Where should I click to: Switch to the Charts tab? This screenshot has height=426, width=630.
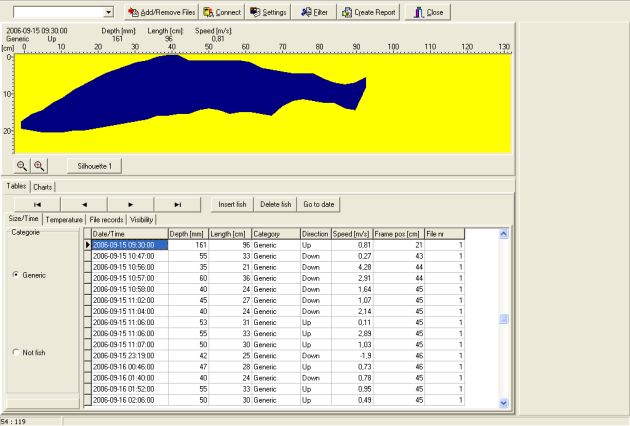point(43,187)
